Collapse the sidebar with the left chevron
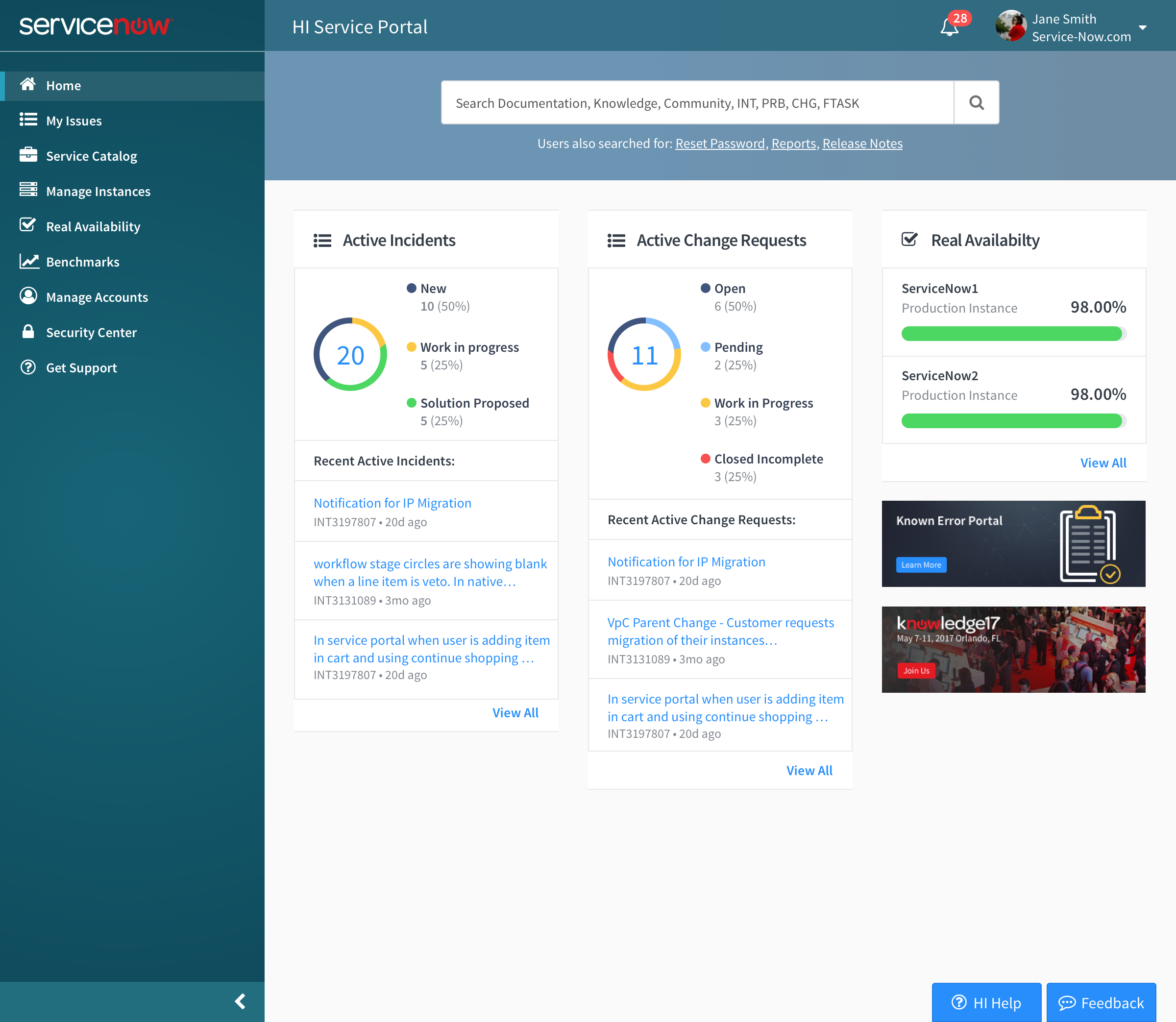 coord(240,1001)
